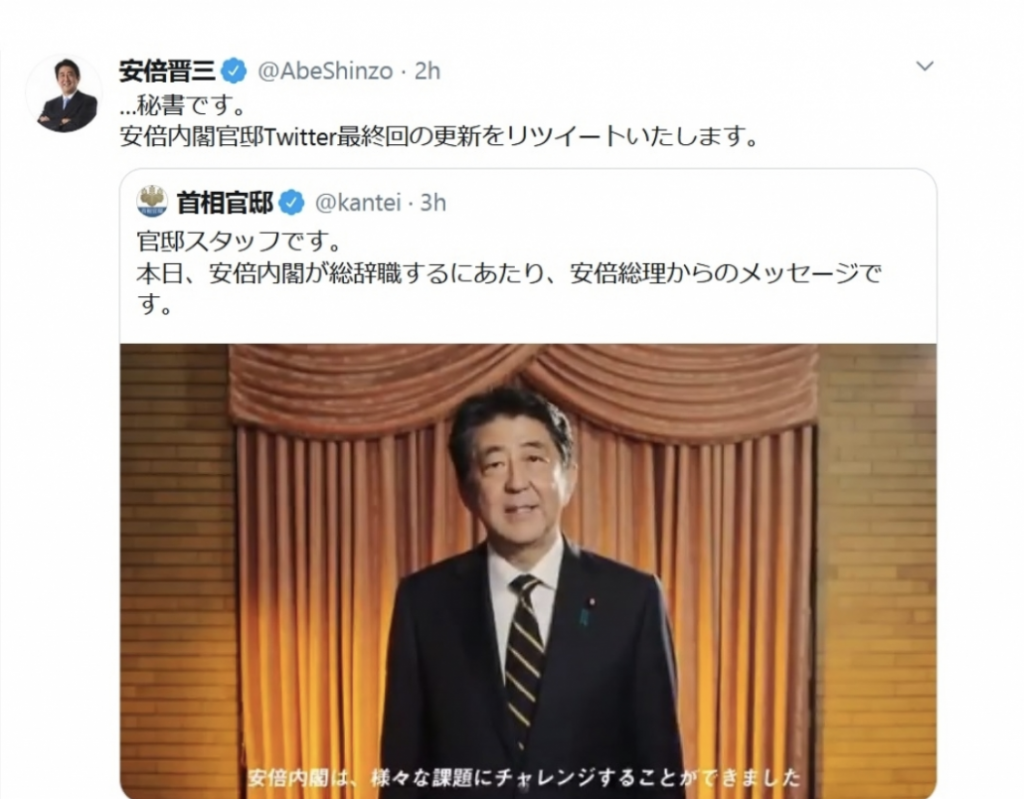Open the 3h timestamp of quoted tweet
Screen dimensions: 1024x799
click(433, 203)
